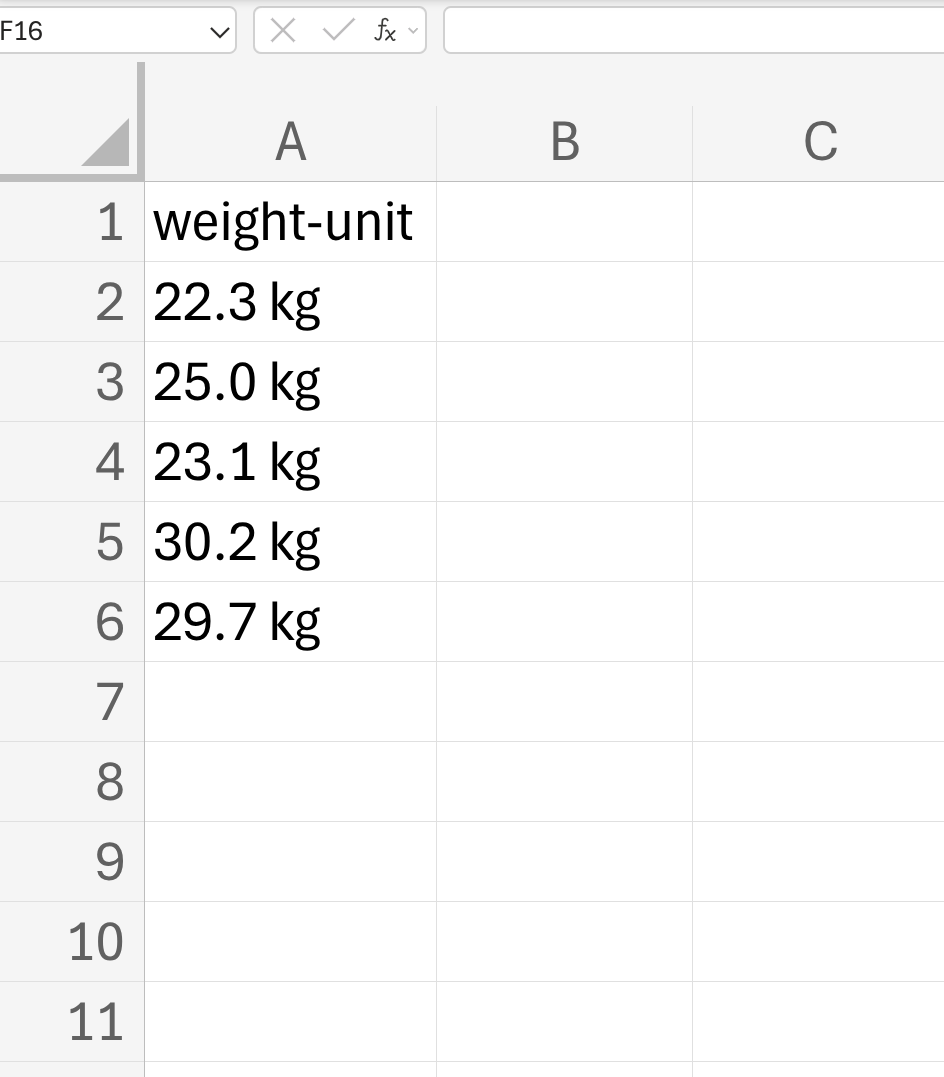
Task: Select row 7 header
Action: click(71, 702)
